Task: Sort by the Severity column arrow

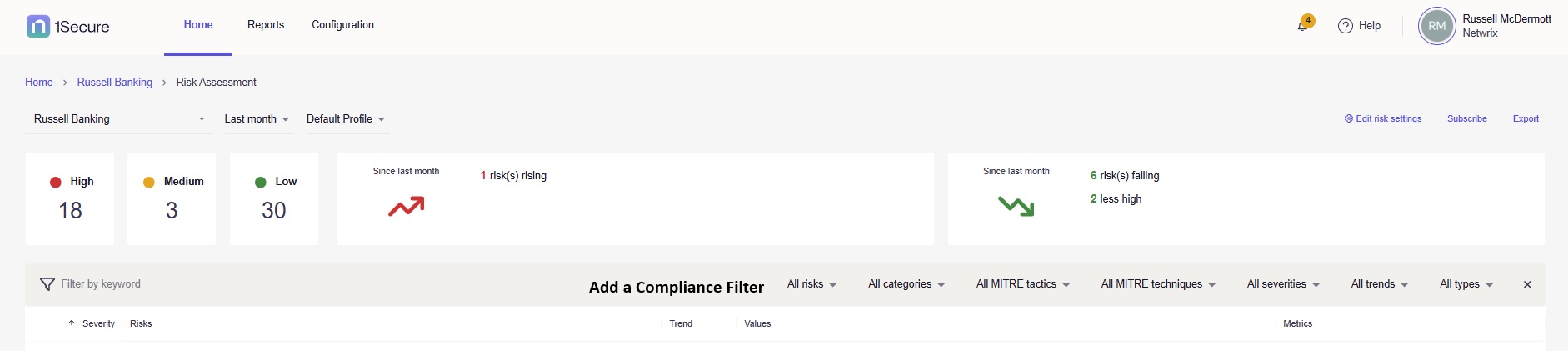Action: point(72,323)
